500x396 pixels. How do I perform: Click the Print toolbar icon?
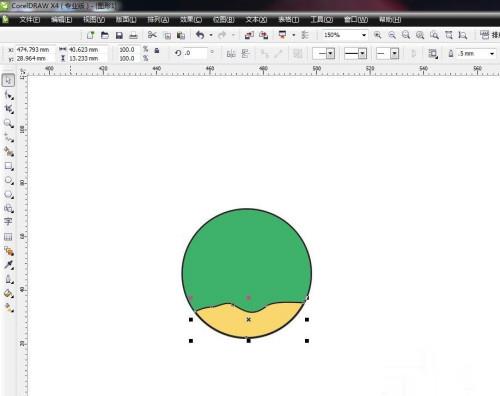click(133, 35)
